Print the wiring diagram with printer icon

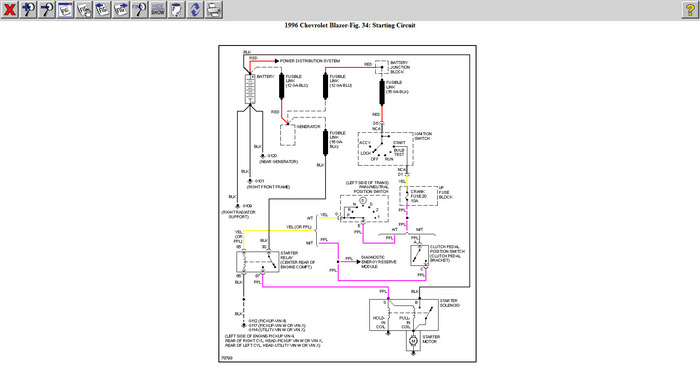[x=214, y=9]
